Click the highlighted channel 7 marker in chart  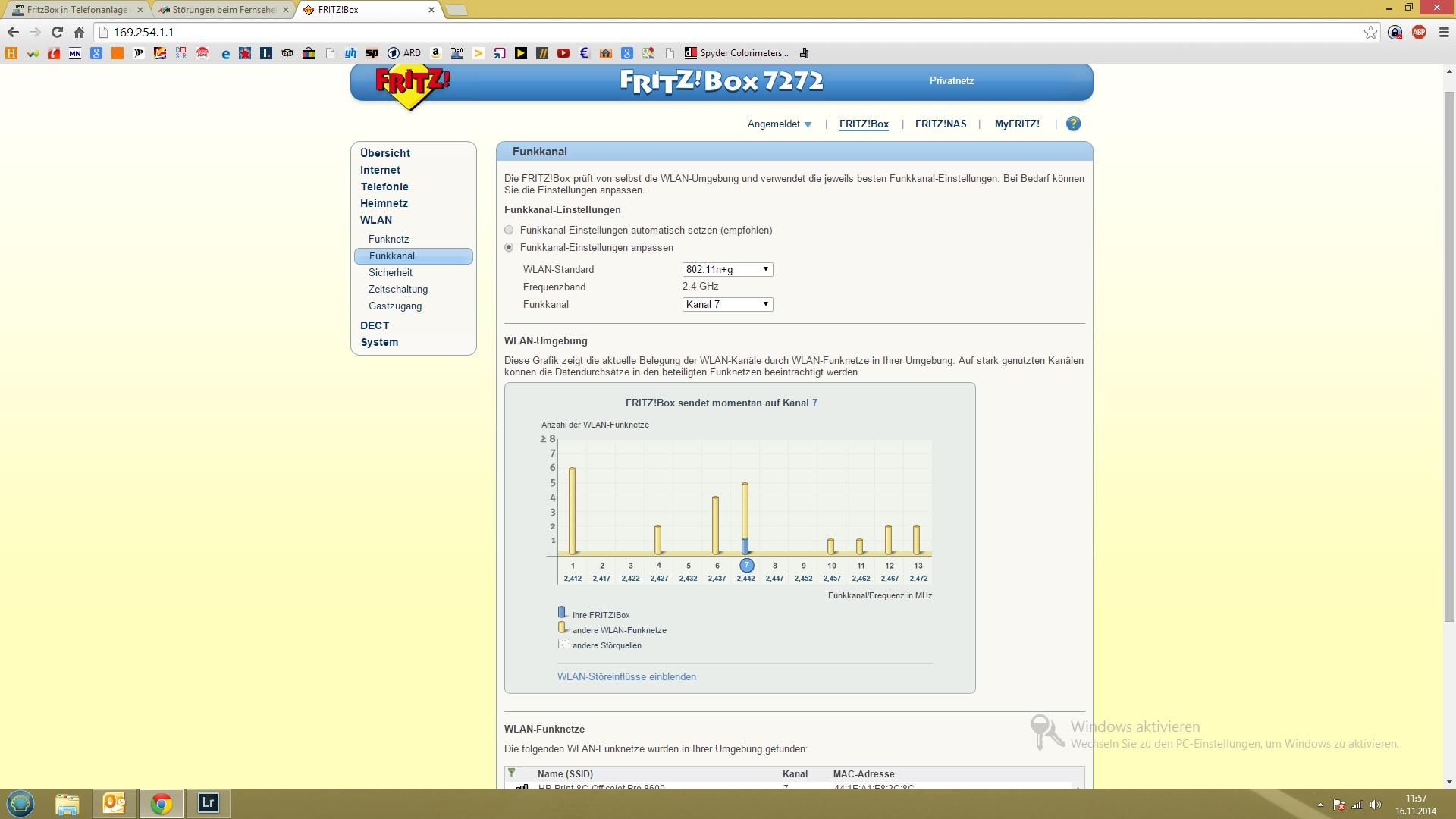pyautogui.click(x=746, y=565)
